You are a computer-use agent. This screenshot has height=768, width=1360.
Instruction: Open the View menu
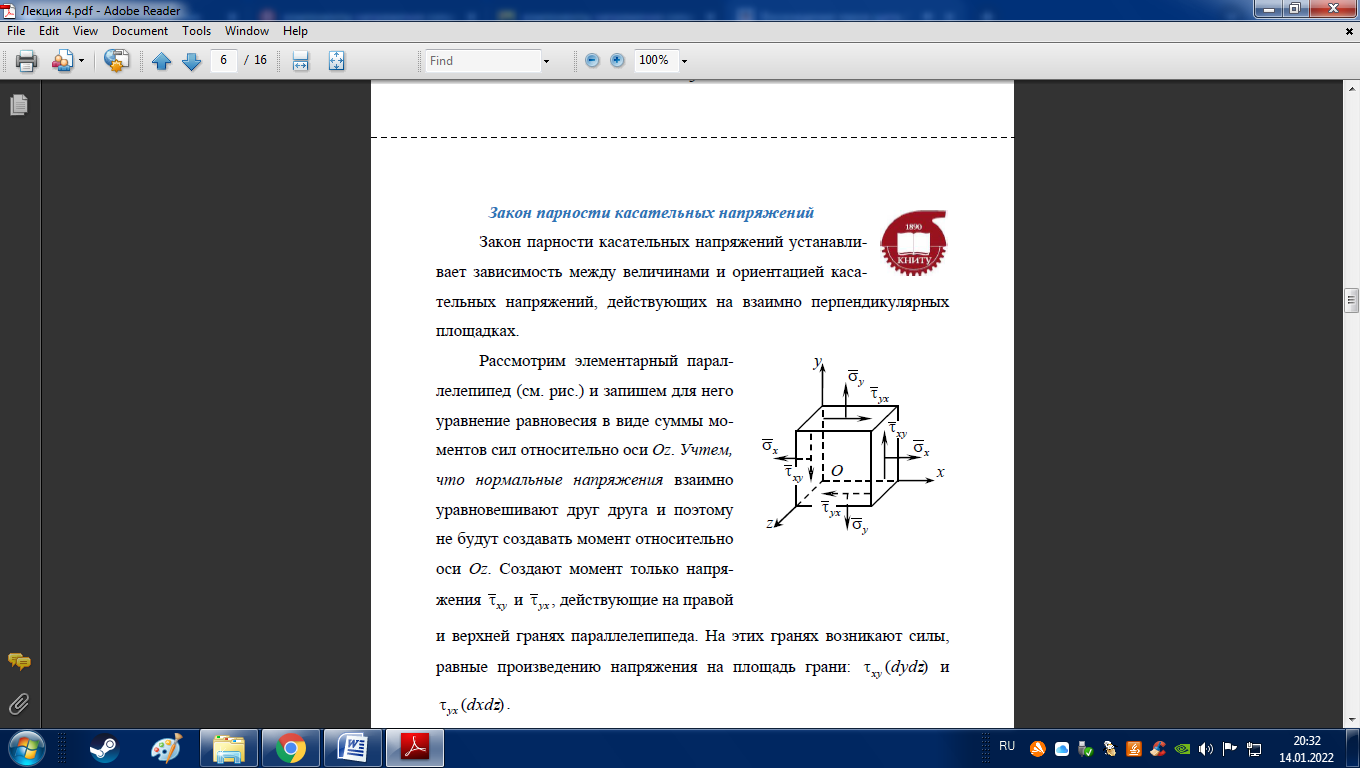(85, 31)
